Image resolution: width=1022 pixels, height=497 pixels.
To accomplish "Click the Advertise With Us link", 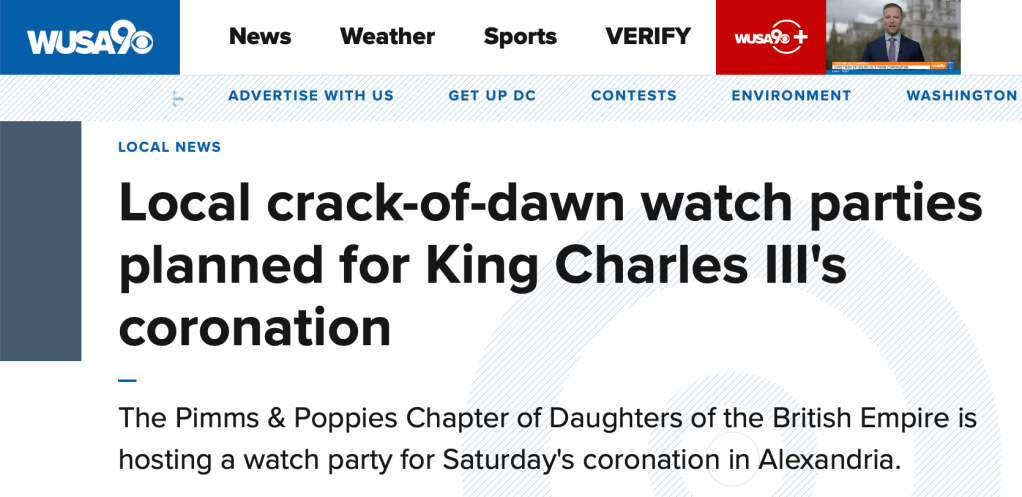I will point(311,96).
